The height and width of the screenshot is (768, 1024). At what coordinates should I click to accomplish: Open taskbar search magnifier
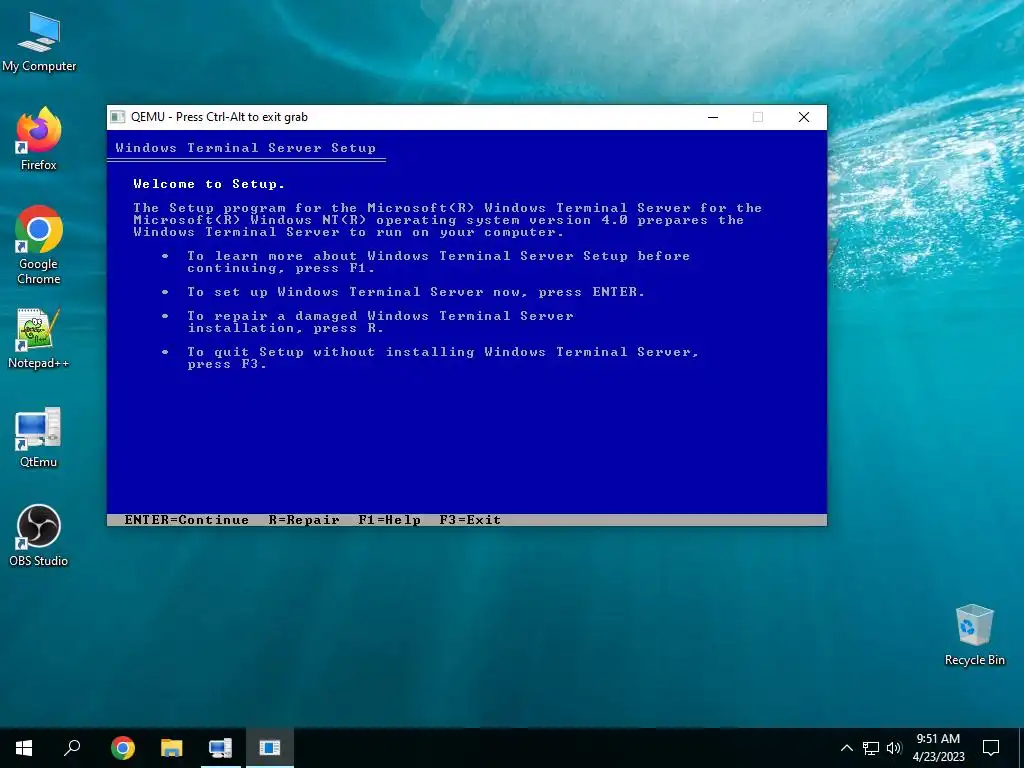click(x=72, y=748)
